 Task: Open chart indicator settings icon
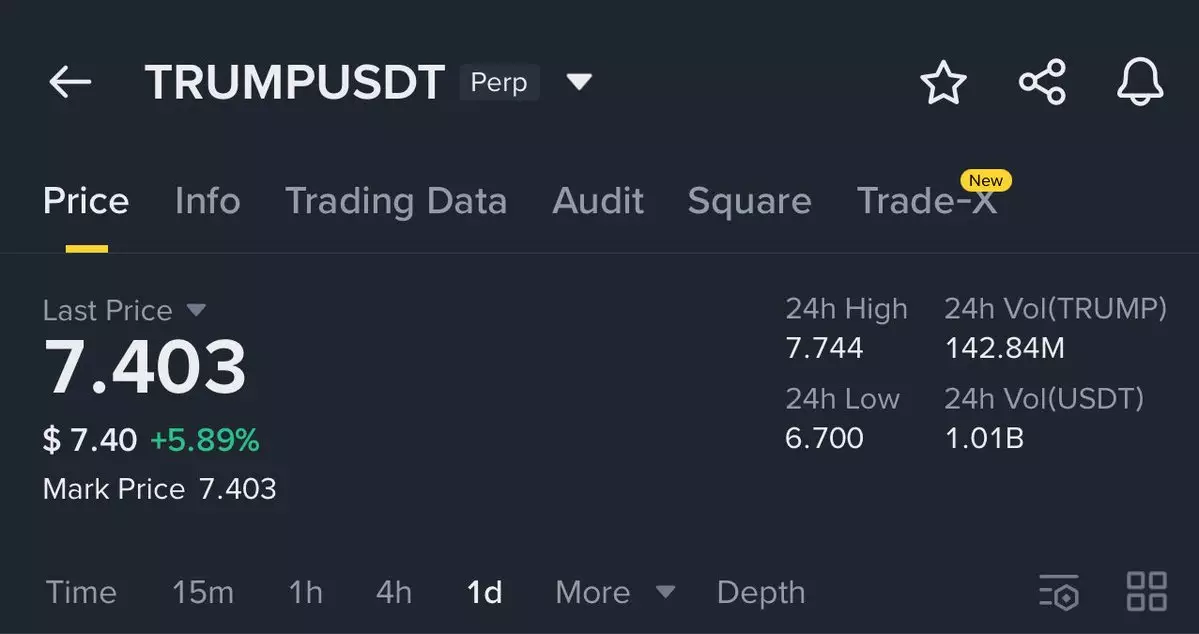1059,592
